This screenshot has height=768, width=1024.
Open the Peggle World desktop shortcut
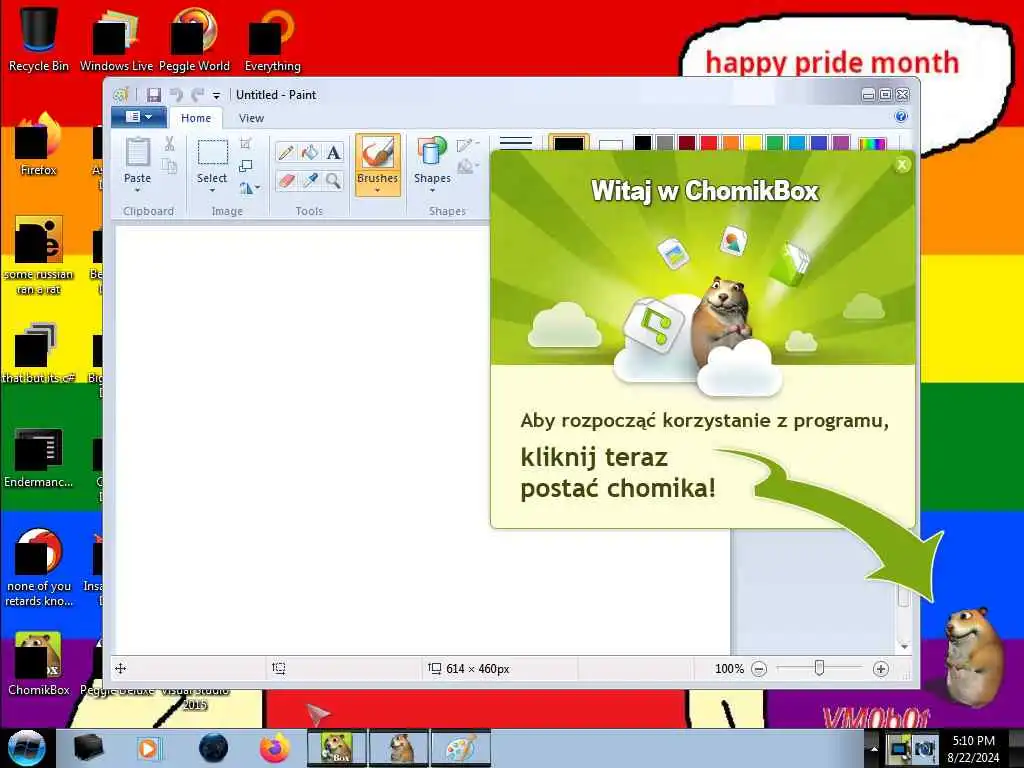[194, 39]
